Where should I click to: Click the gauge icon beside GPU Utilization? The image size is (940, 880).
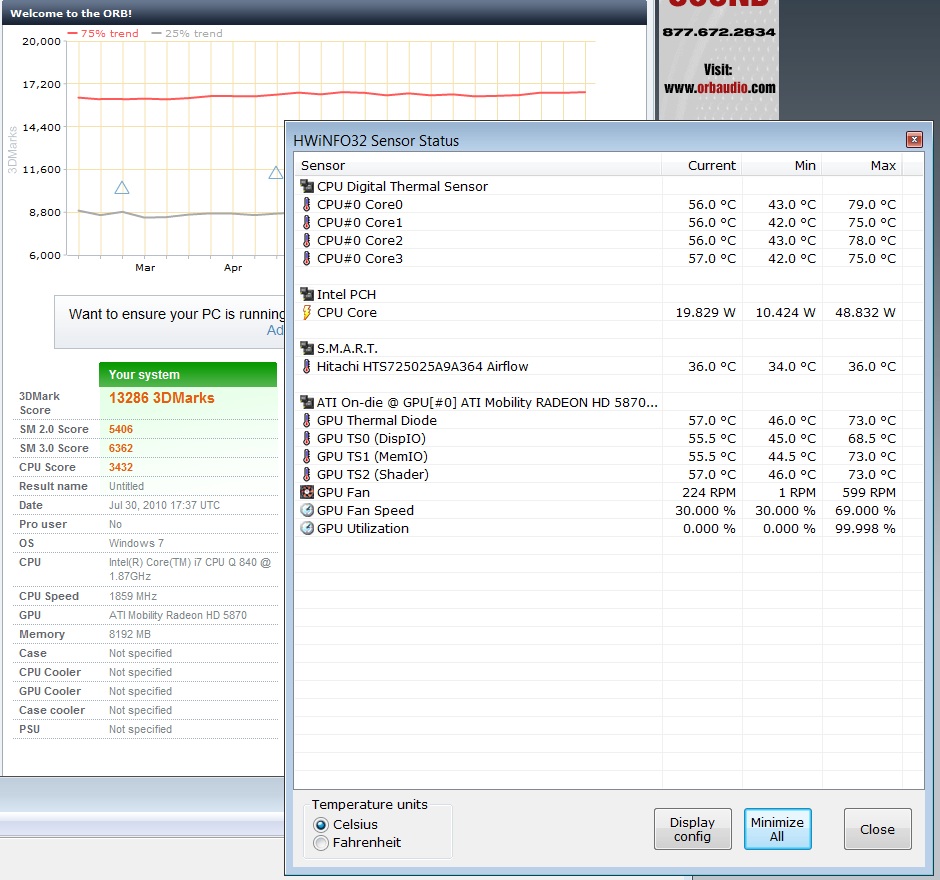(x=307, y=528)
